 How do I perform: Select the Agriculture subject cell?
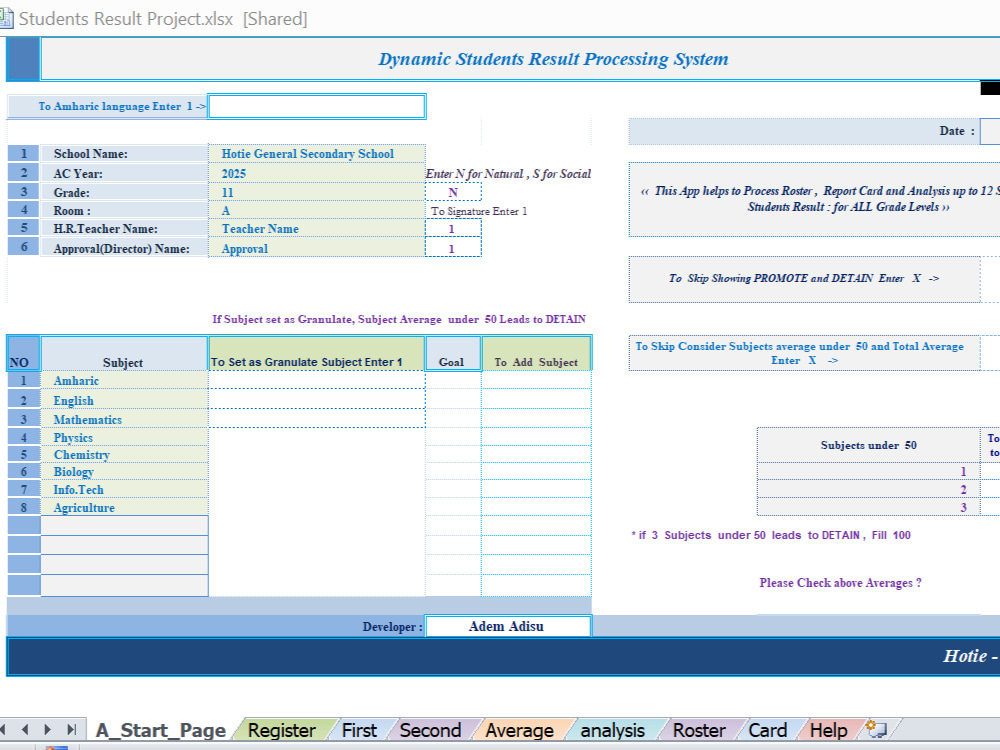(124, 507)
